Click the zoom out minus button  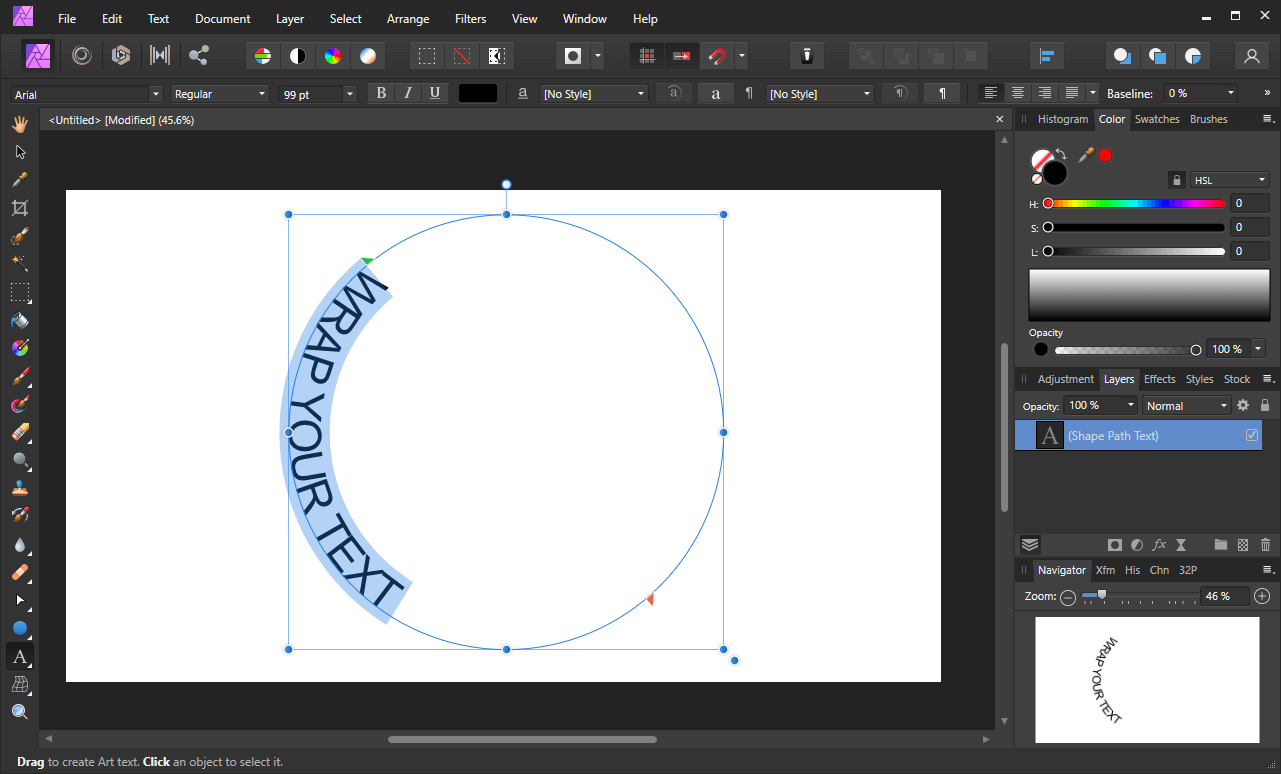tap(1068, 597)
